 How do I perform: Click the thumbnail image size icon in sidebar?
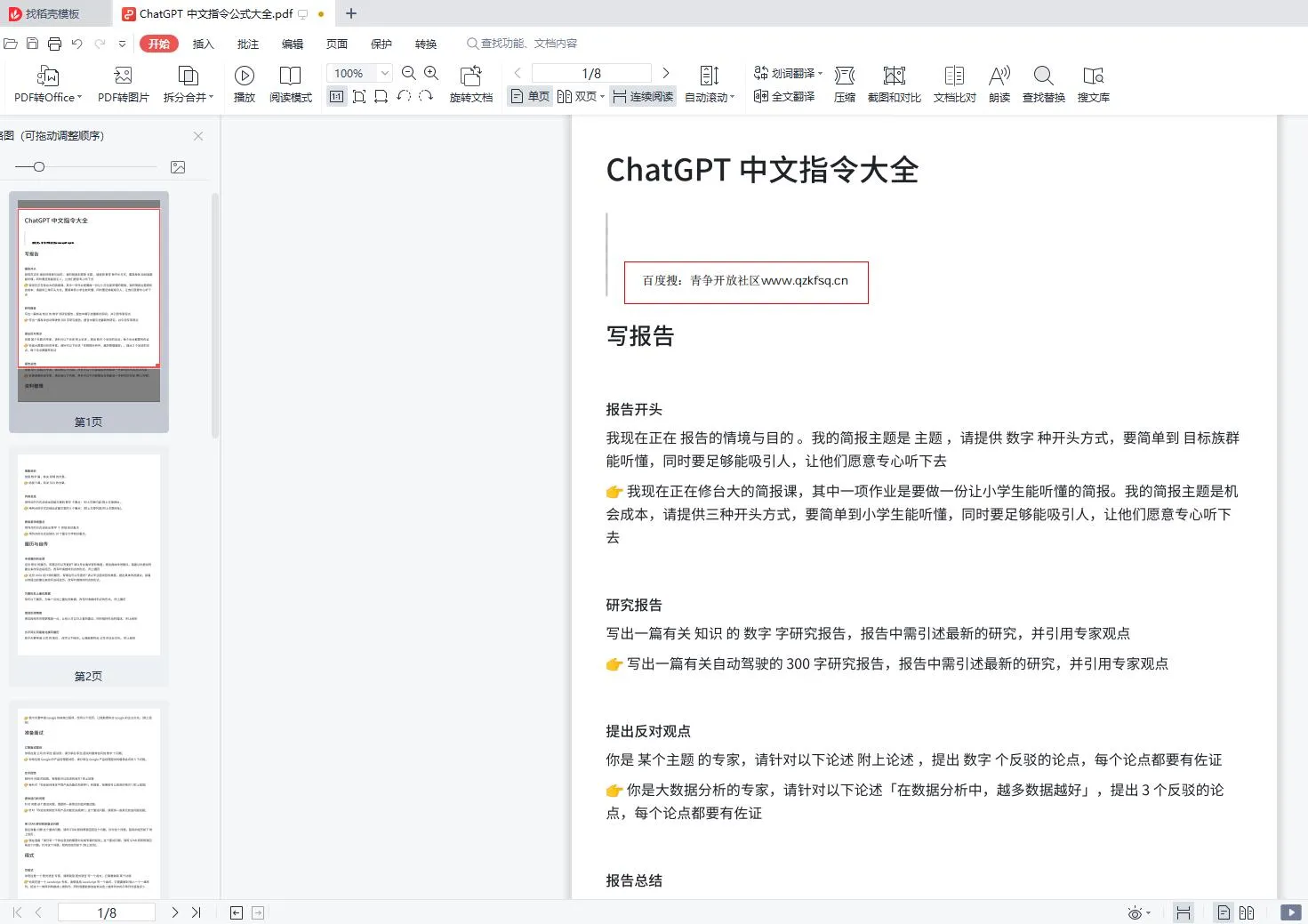coord(178,167)
